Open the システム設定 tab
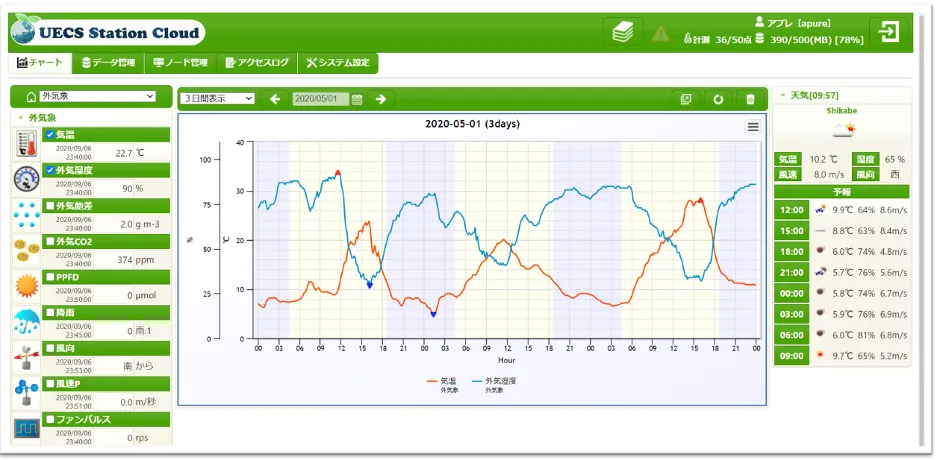This screenshot has width=941, height=460. 338,63
